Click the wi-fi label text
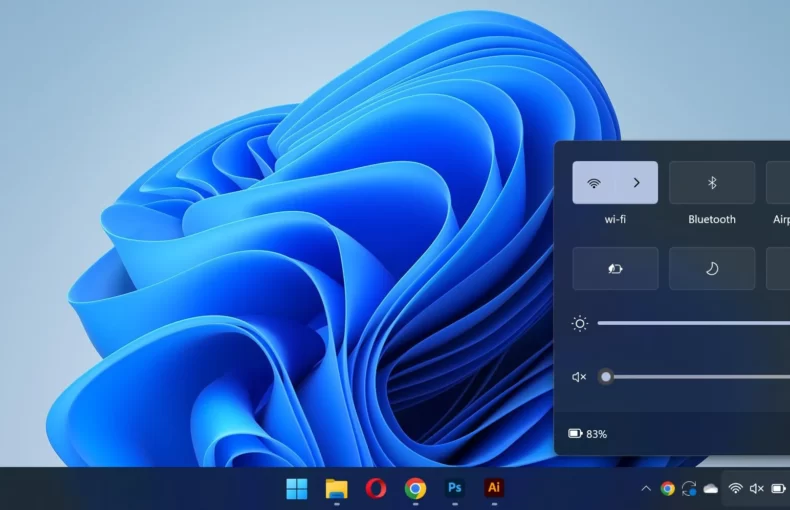Viewport: 790px width, 510px height. pyautogui.click(x=615, y=219)
